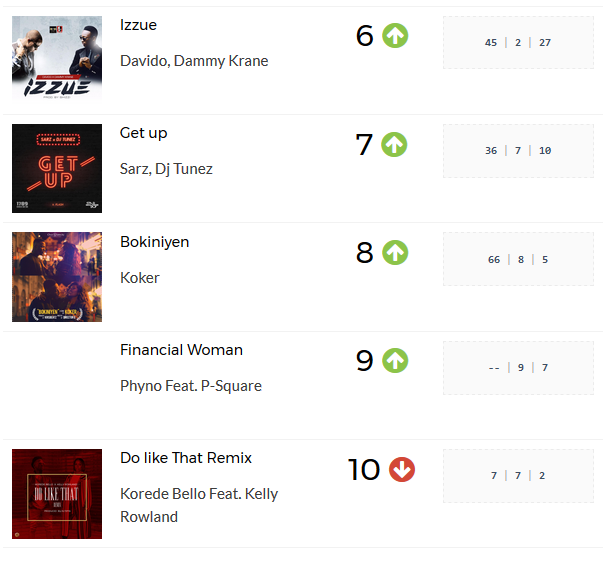Click Phyno Feat. P-Square artist text

(x=191, y=386)
